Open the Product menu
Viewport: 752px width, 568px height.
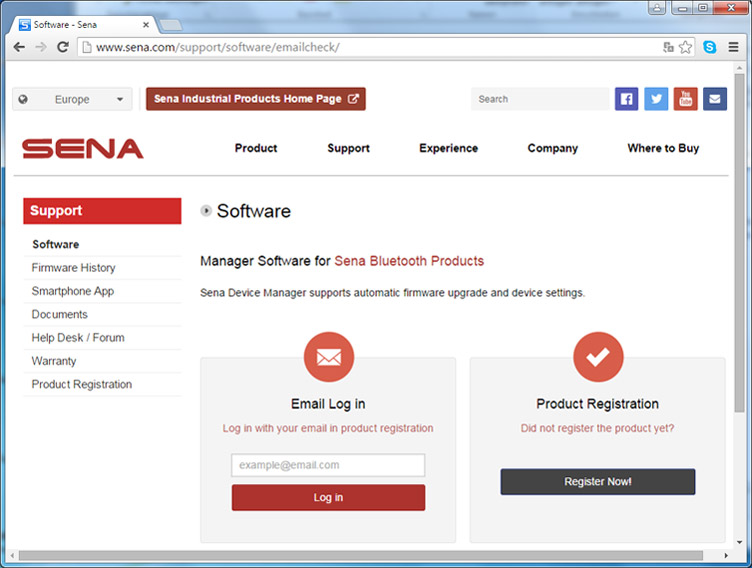(256, 148)
